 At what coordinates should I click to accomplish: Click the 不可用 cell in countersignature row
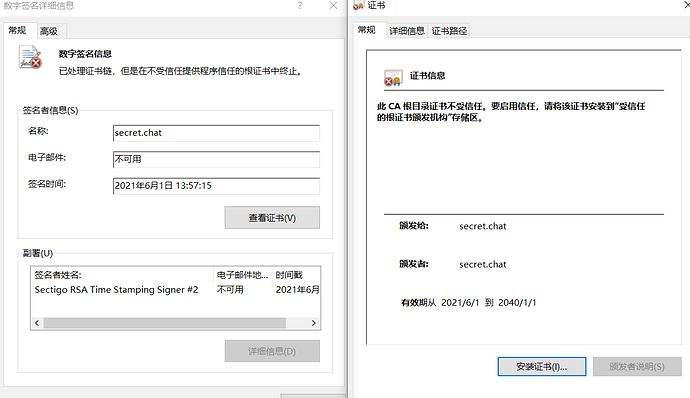click(x=230, y=290)
